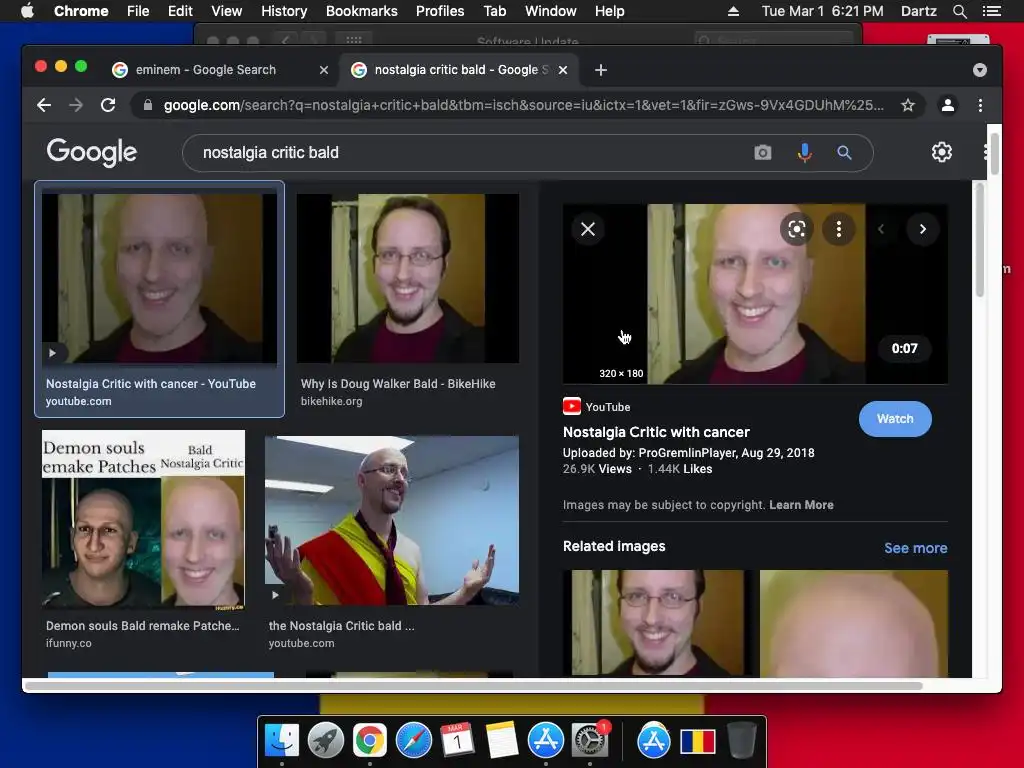Click the search text field
Image resolution: width=1024 pixels, height=768 pixels.
(x=470, y=153)
